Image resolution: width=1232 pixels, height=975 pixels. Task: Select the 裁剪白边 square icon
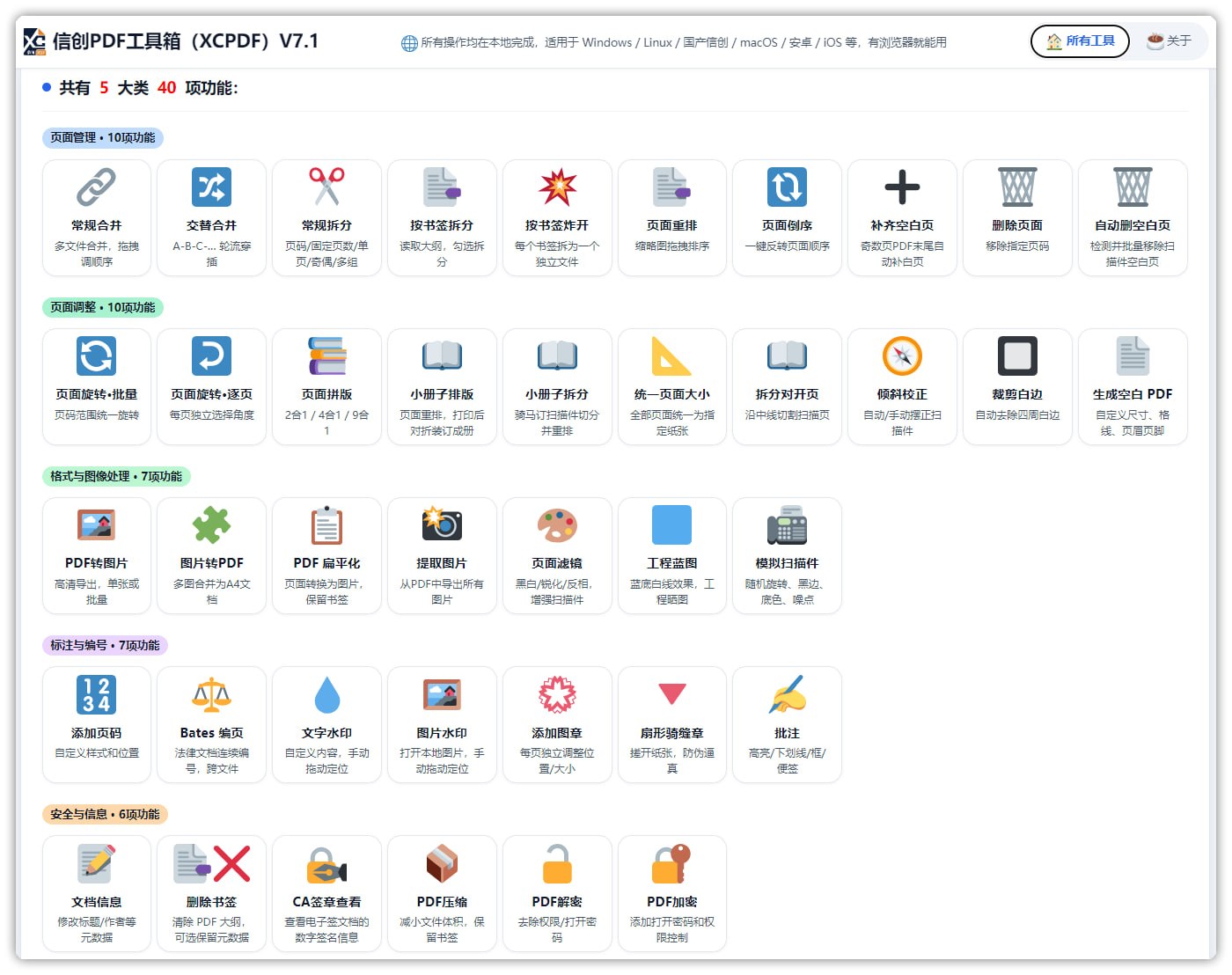(1017, 356)
